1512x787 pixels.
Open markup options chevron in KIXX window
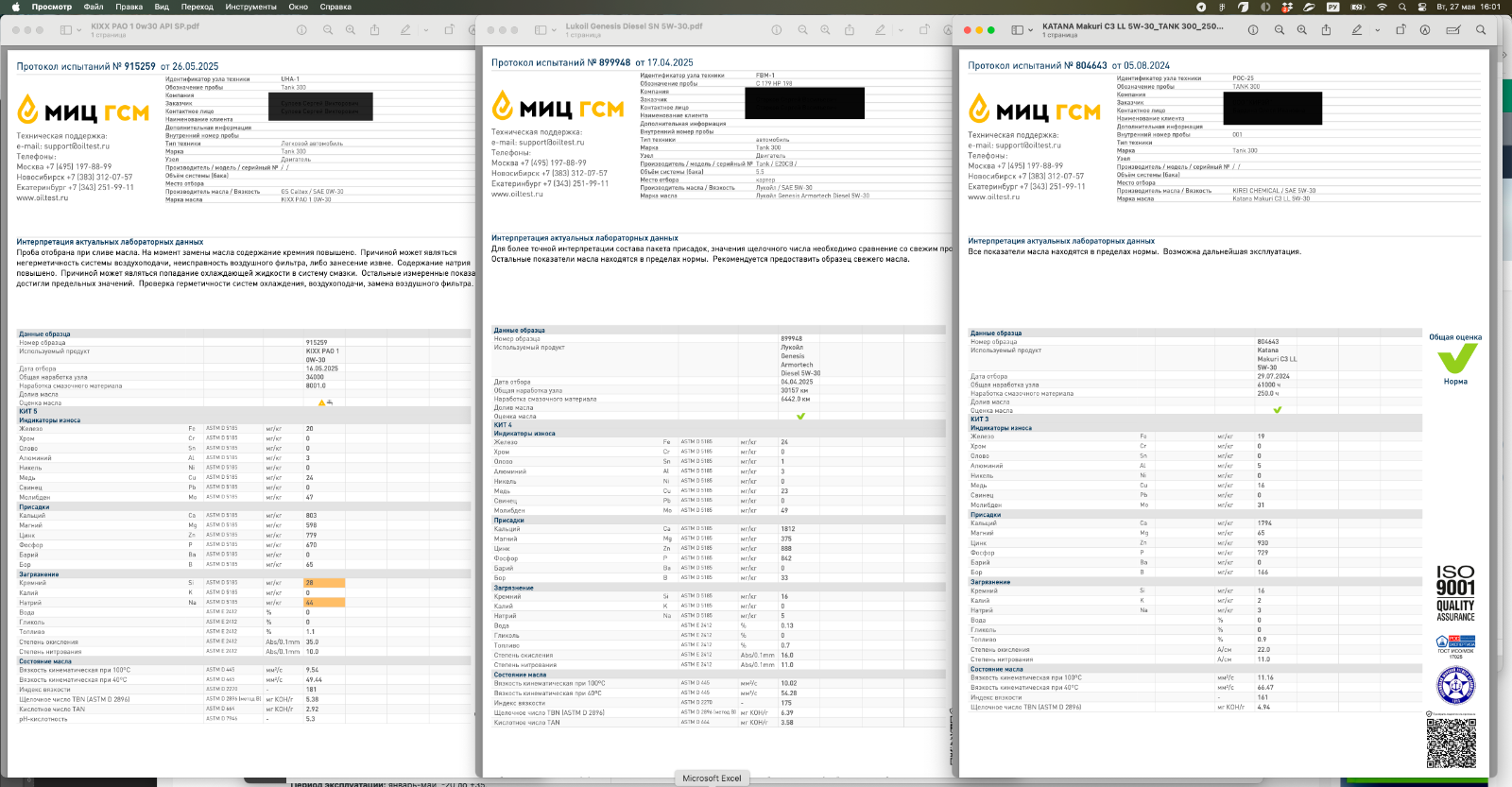click(x=424, y=30)
